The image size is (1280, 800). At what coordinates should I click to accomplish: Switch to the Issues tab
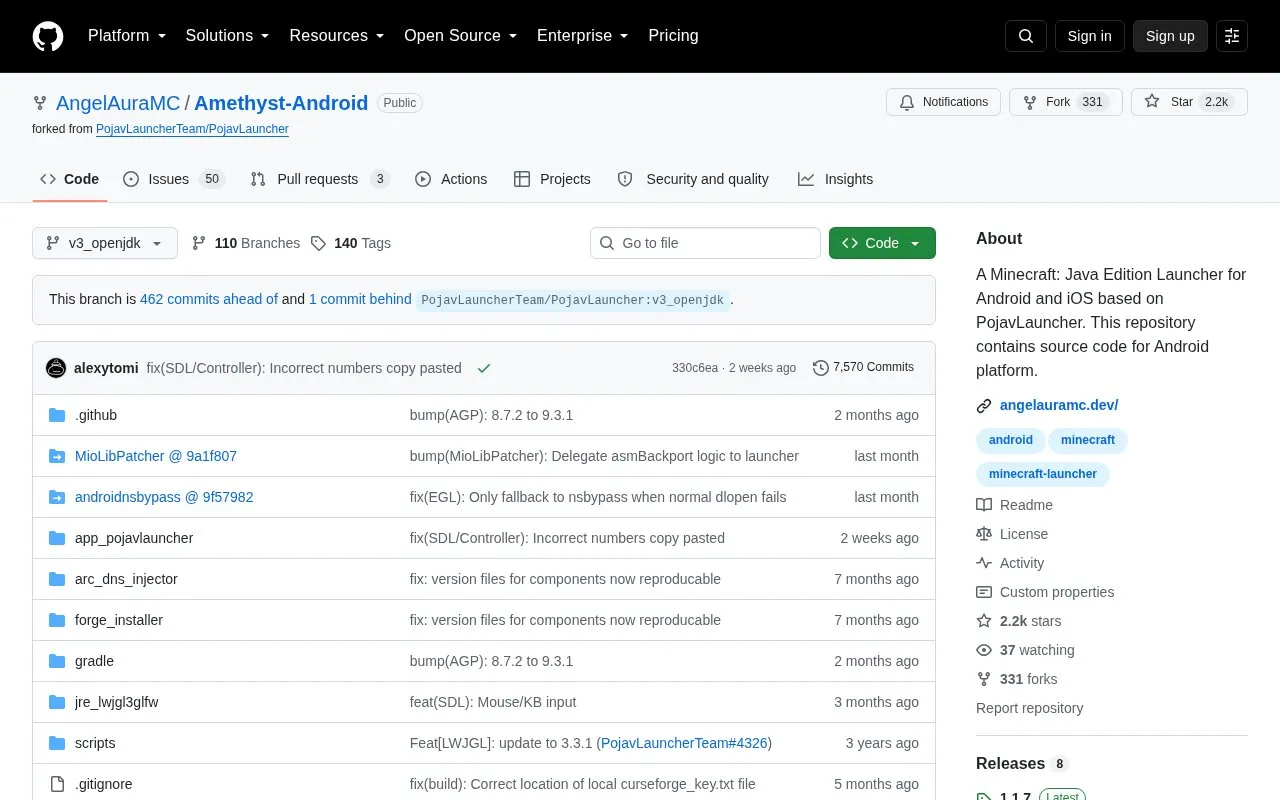(x=174, y=179)
